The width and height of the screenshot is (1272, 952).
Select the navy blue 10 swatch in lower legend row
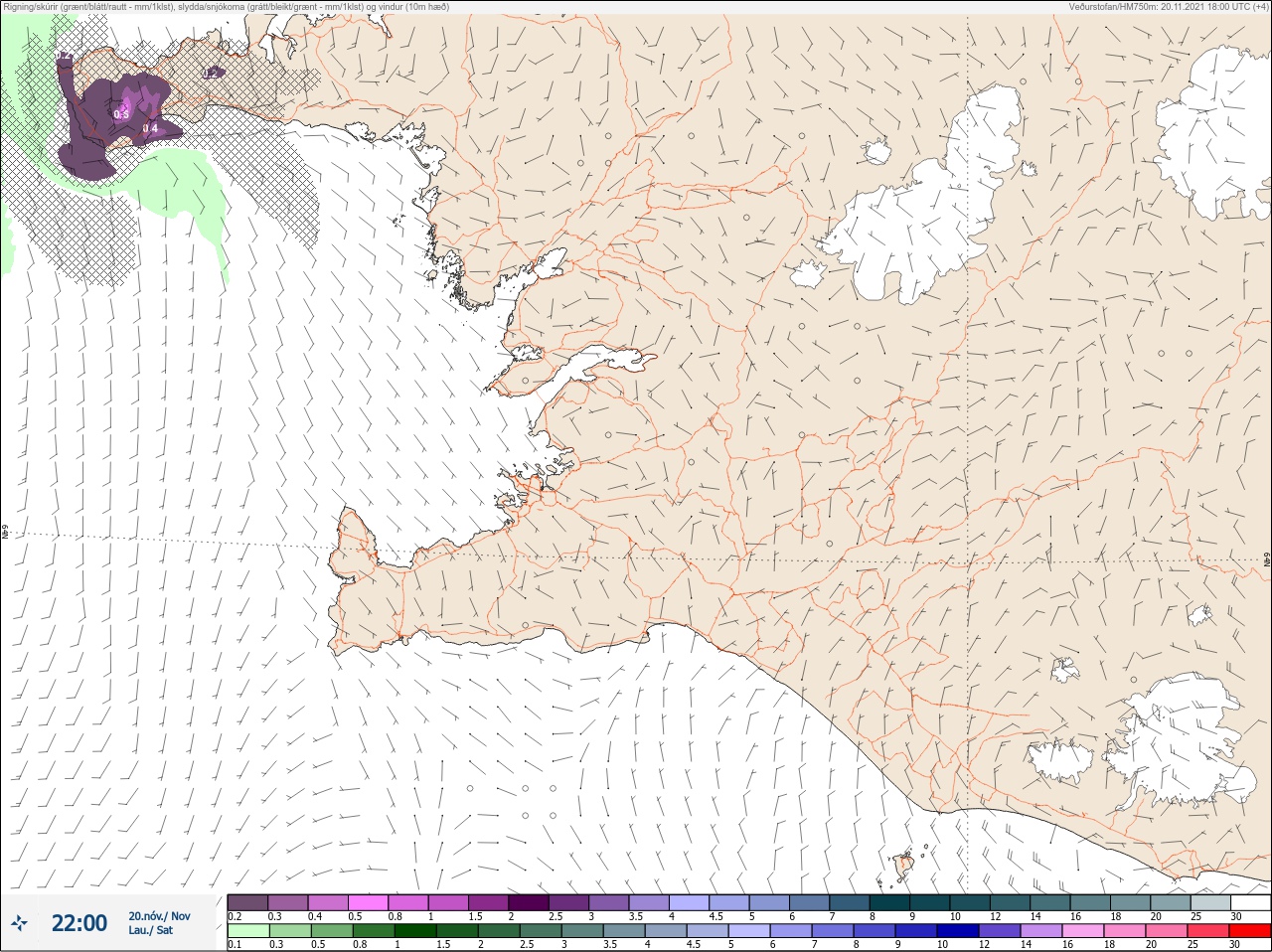(957, 931)
